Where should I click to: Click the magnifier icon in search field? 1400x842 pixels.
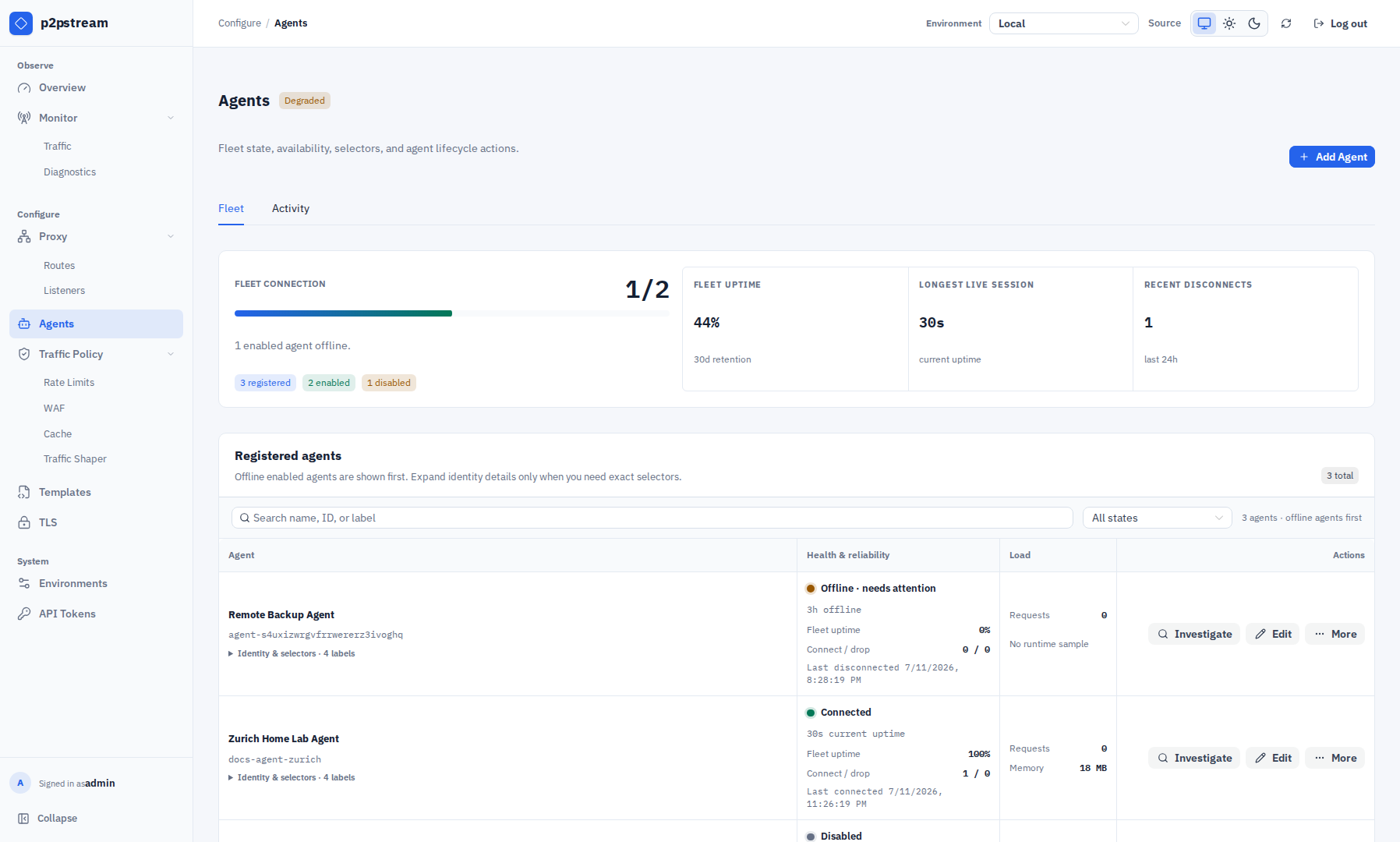245,518
